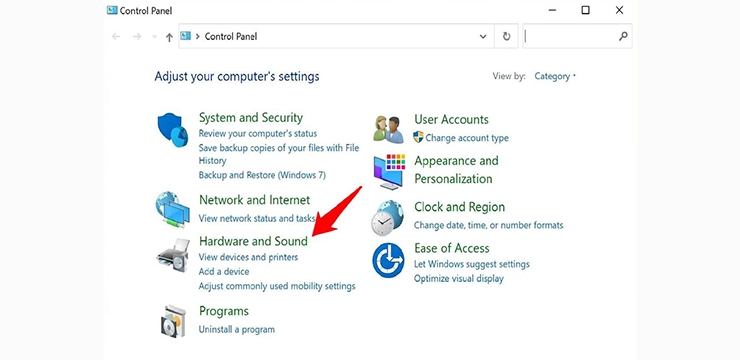Click the Control Panel title bar icon

[112, 10]
